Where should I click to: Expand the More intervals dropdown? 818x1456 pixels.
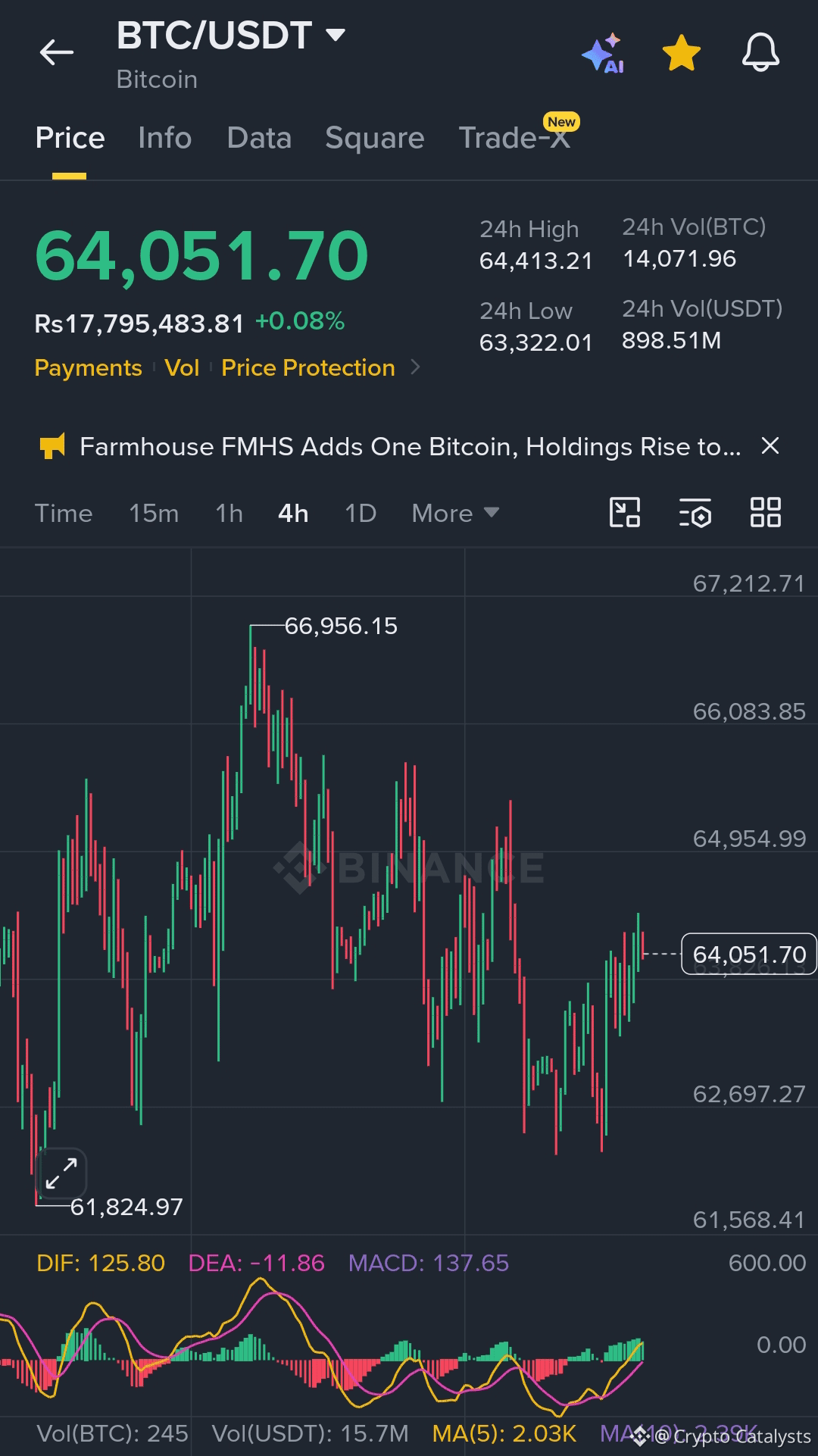click(x=455, y=514)
